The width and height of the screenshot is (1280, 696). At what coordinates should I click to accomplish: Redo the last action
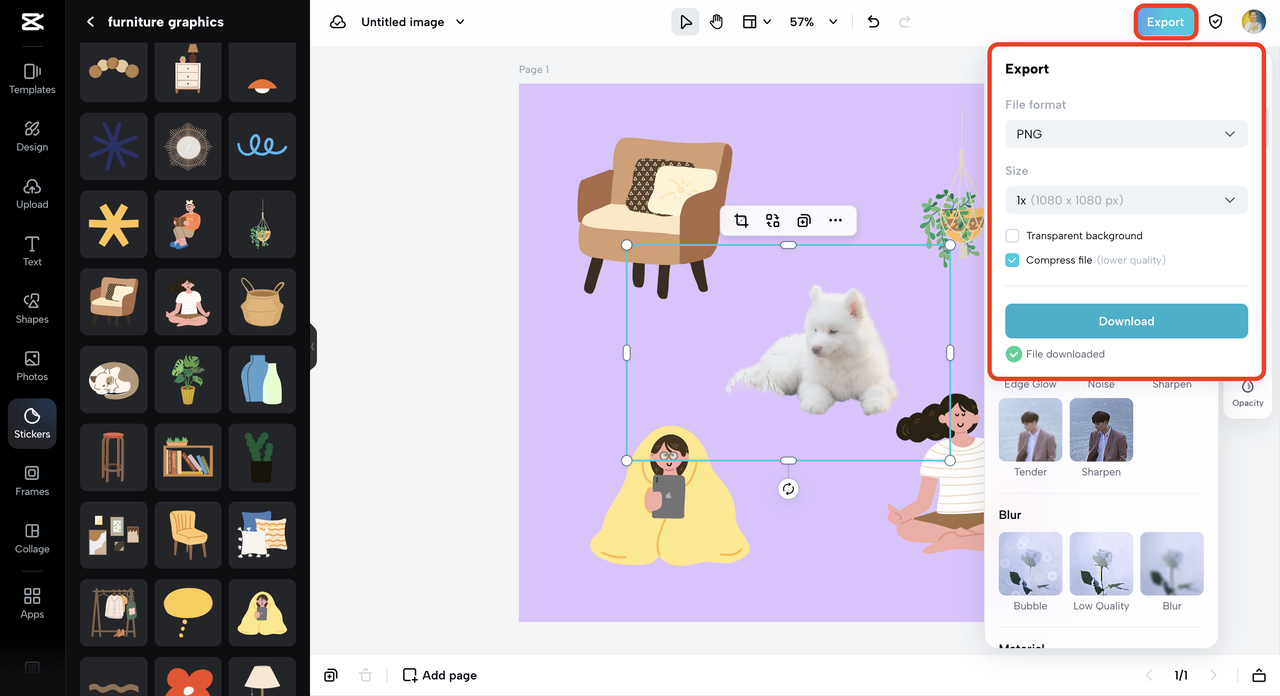click(x=905, y=22)
